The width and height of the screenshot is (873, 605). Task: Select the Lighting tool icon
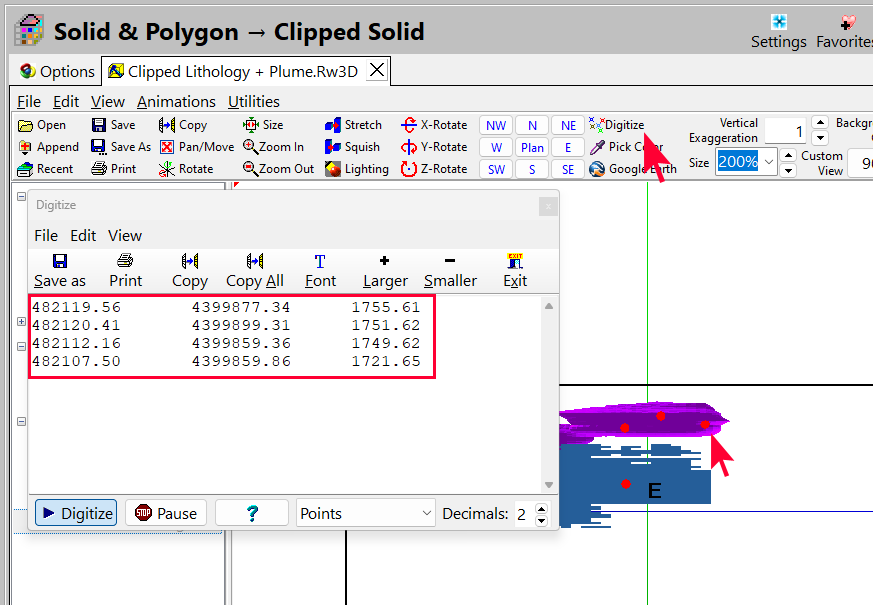[x=333, y=169]
